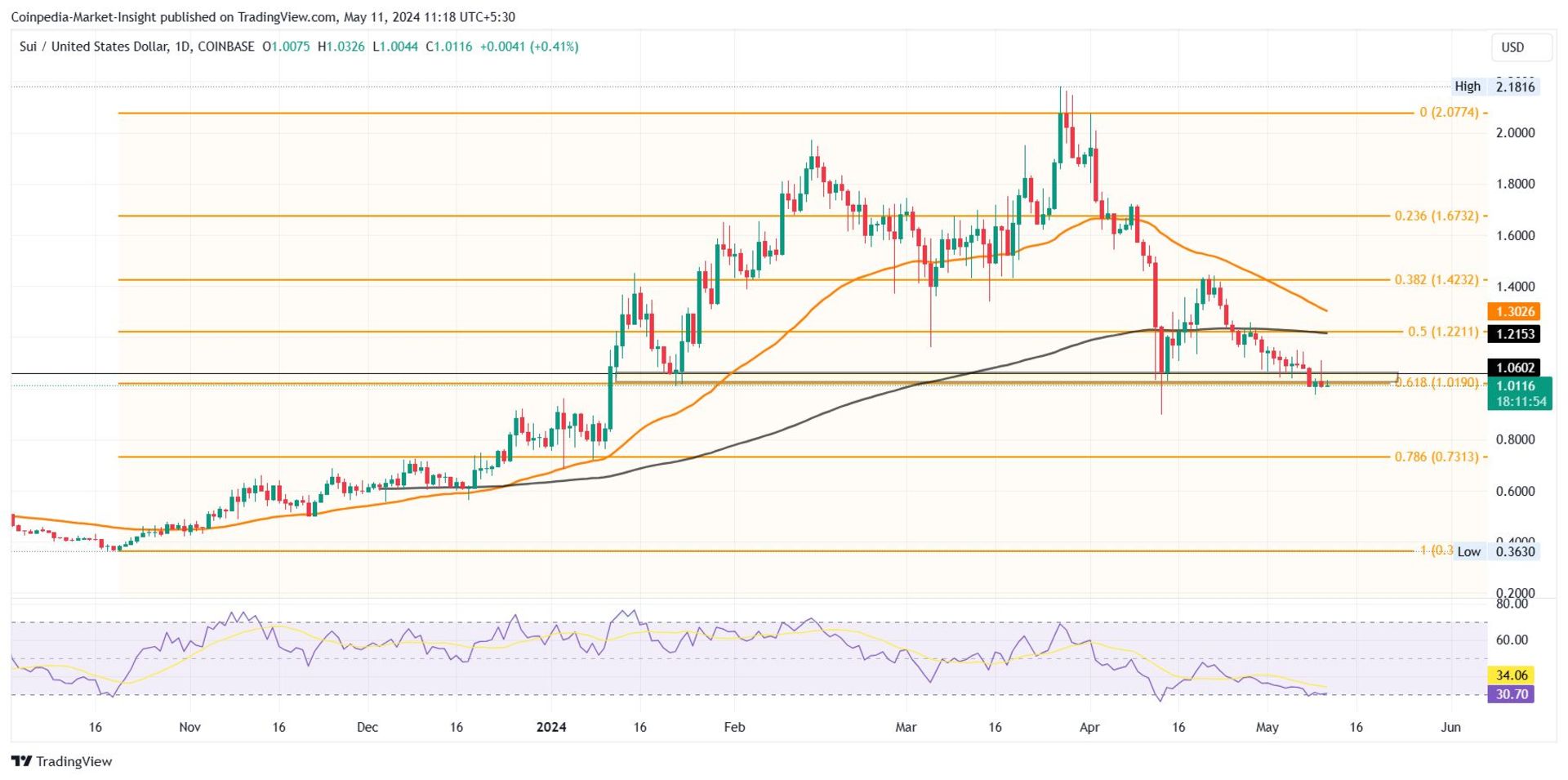
Task: Click the 0 (2.0774) Fibonacci level label
Action: point(1449,113)
